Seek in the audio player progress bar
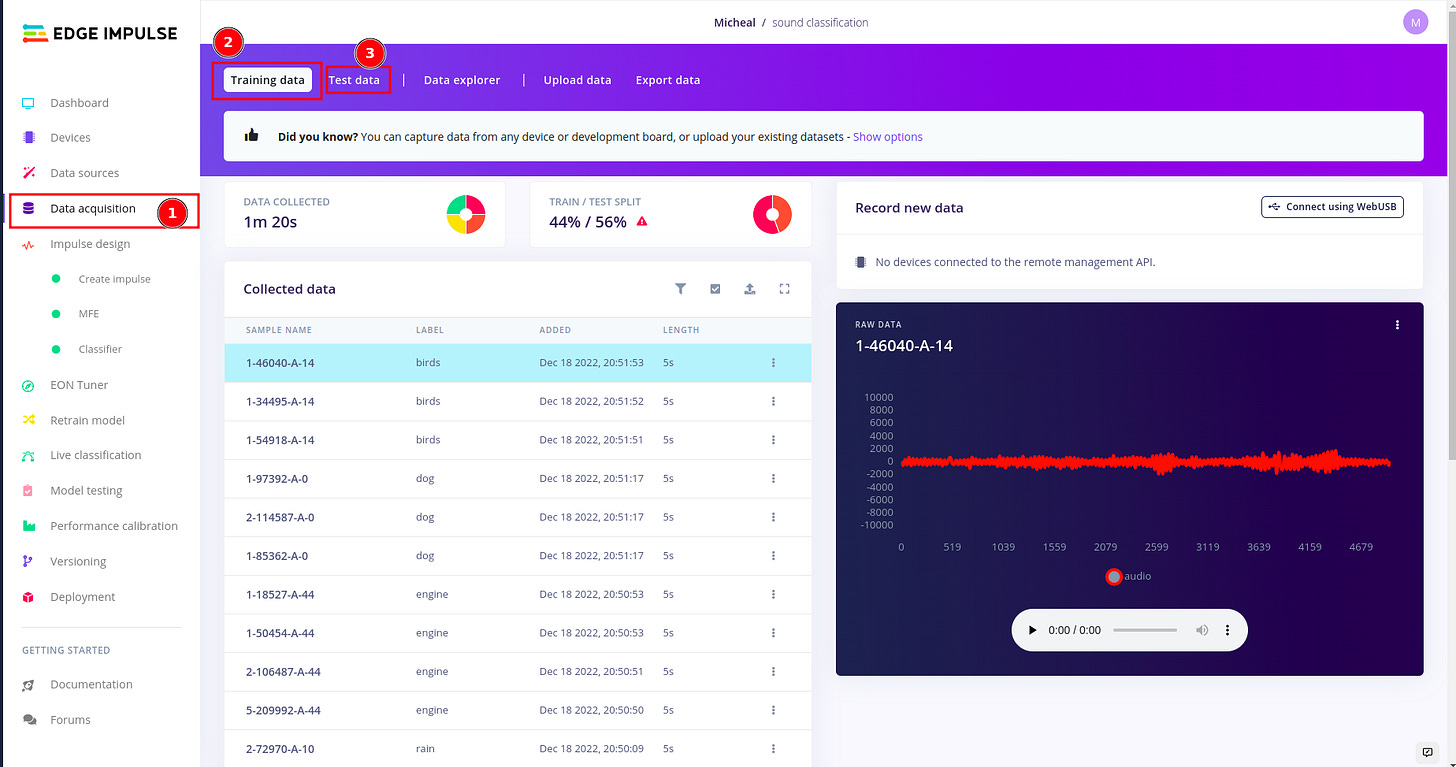 pos(1145,631)
